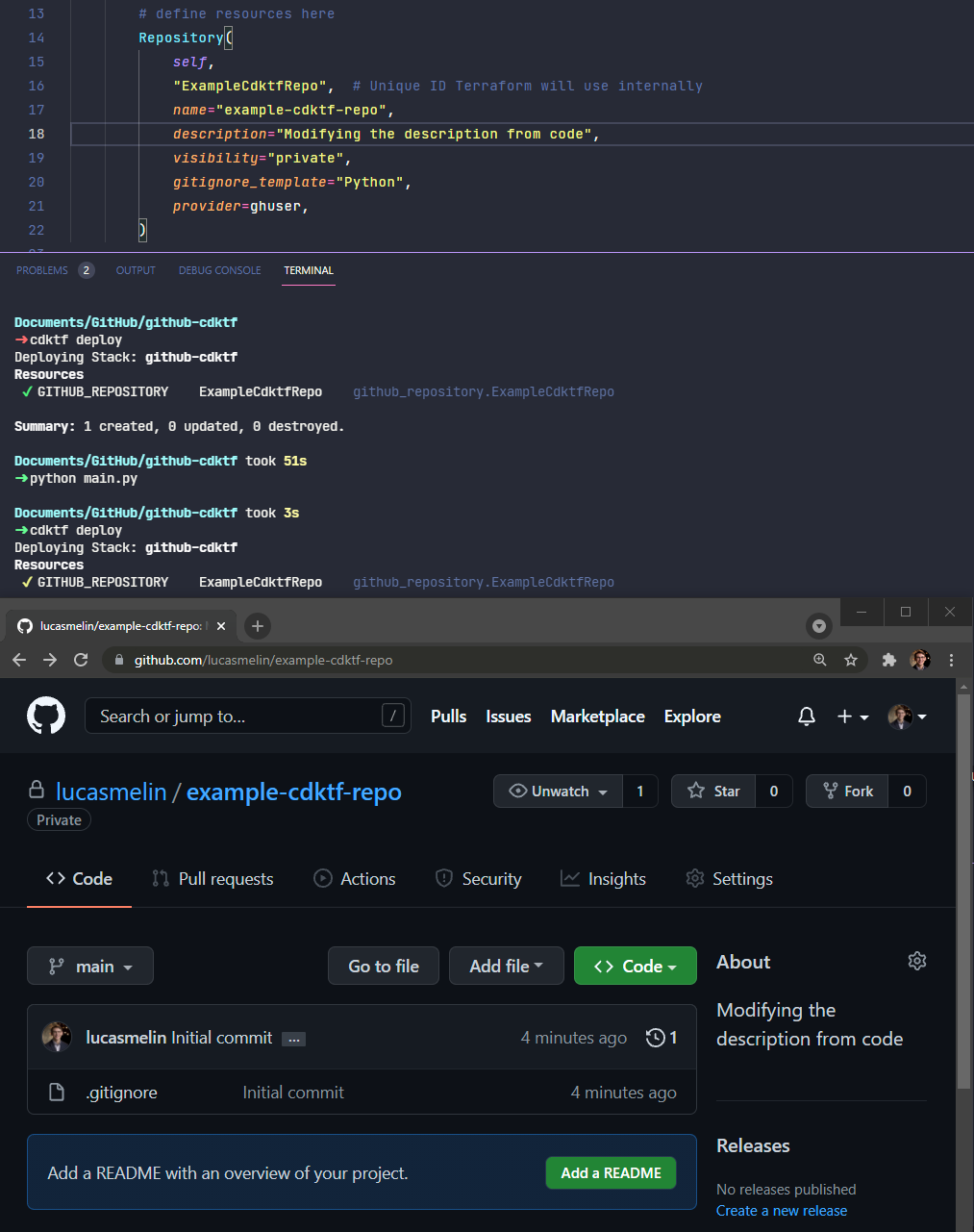This screenshot has width=974, height=1232.
Task: Star the example-cdktf-repo repository
Action: pos(713,792)
